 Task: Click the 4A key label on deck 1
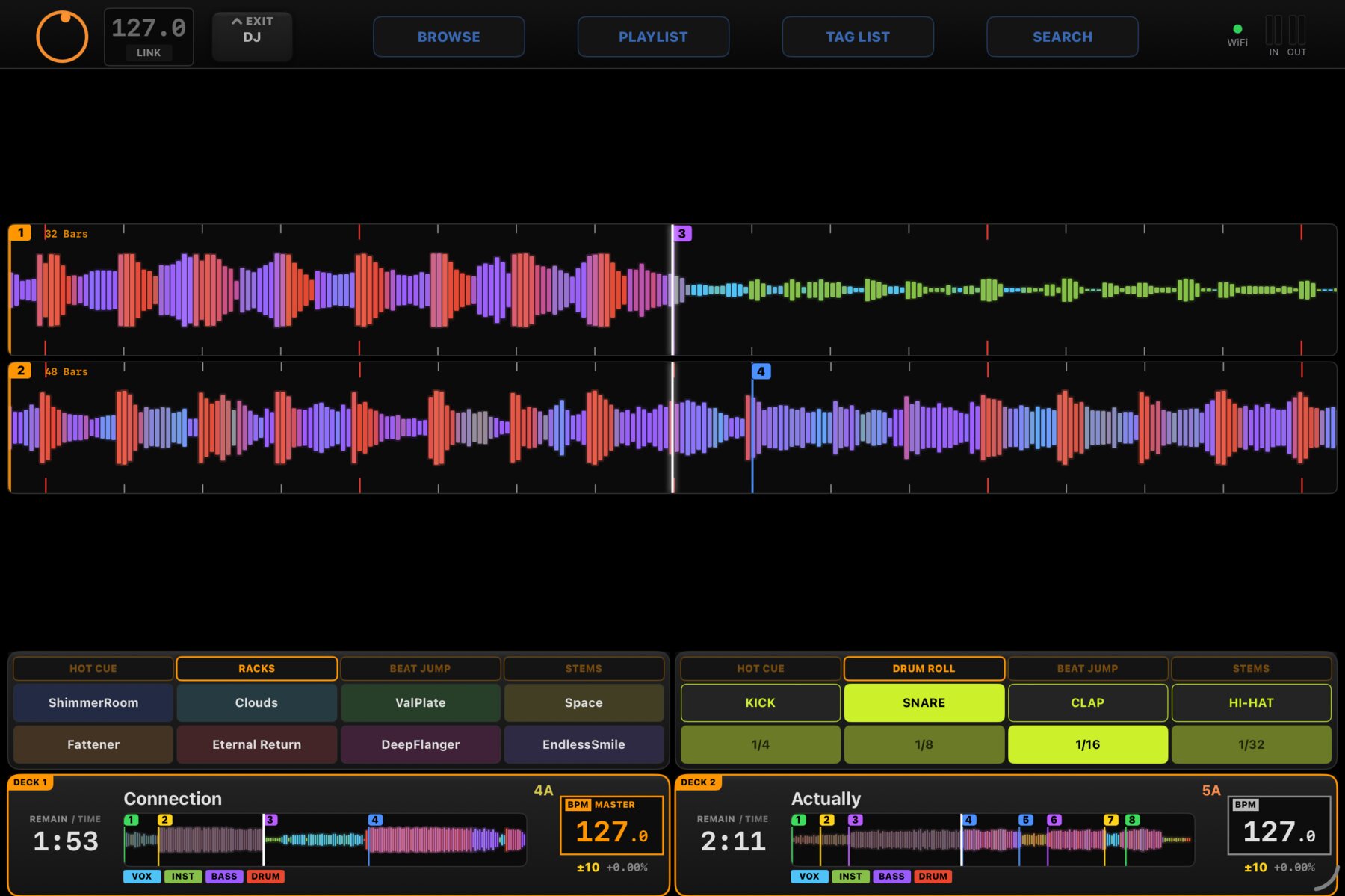pyautogui.click(x=543, y=791)
